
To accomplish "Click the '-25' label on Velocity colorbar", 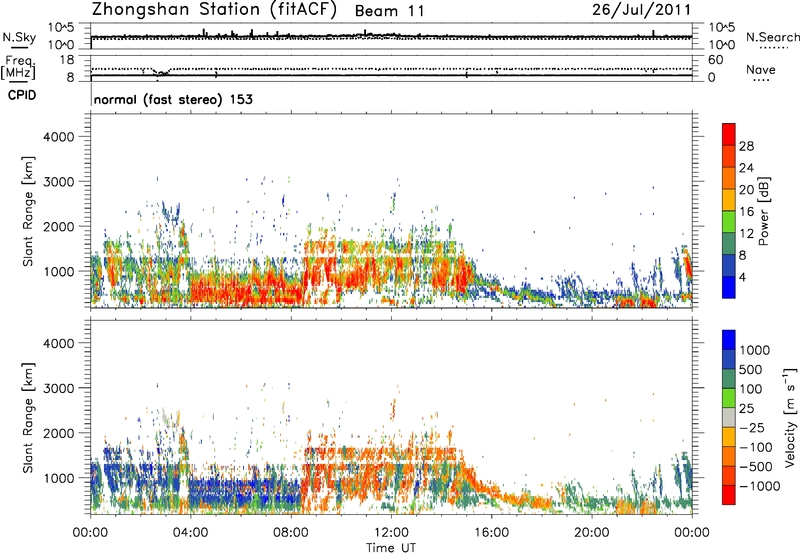I will 752,428.
